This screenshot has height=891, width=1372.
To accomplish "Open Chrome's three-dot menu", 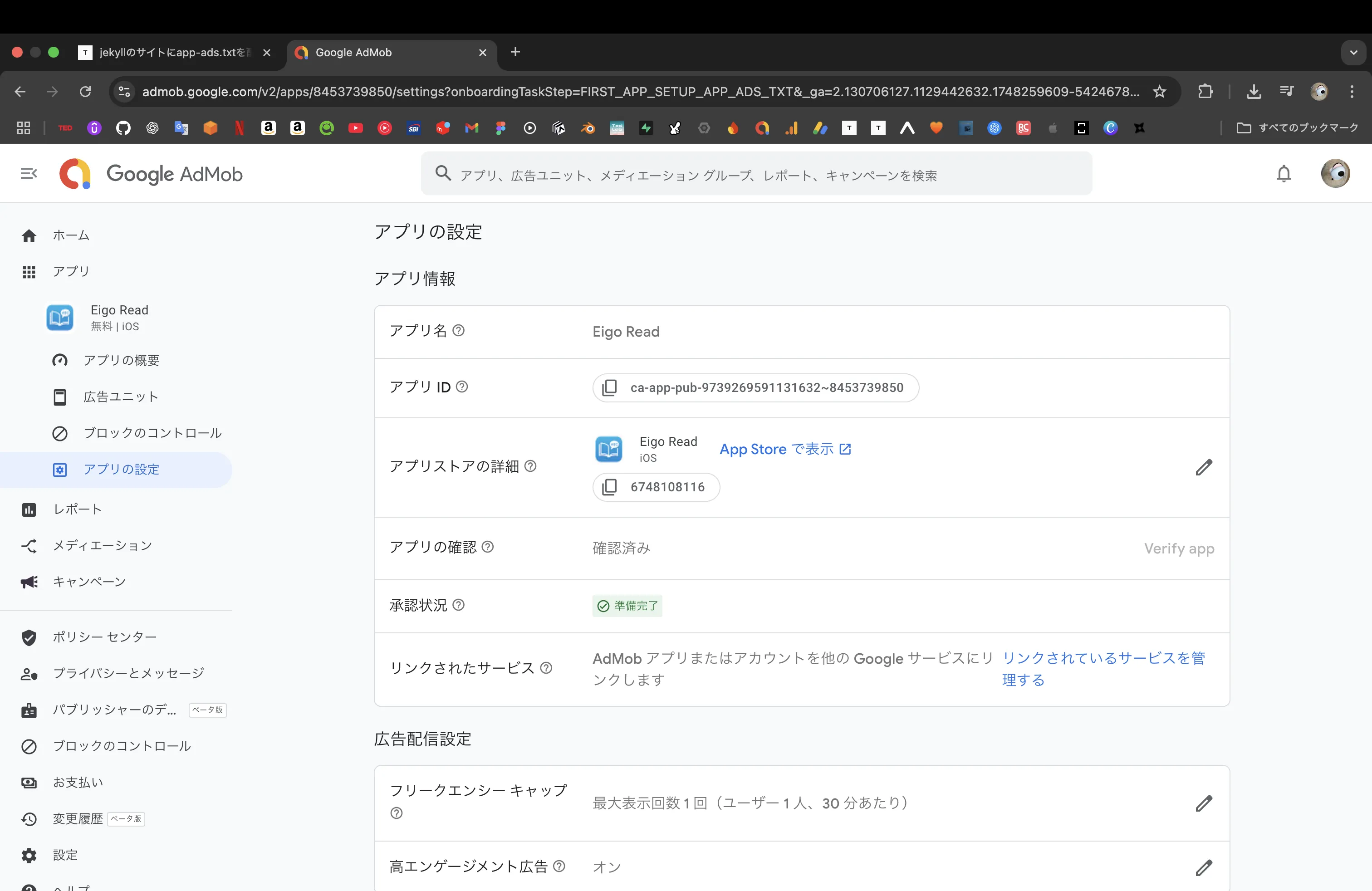I will point(1352,92).
